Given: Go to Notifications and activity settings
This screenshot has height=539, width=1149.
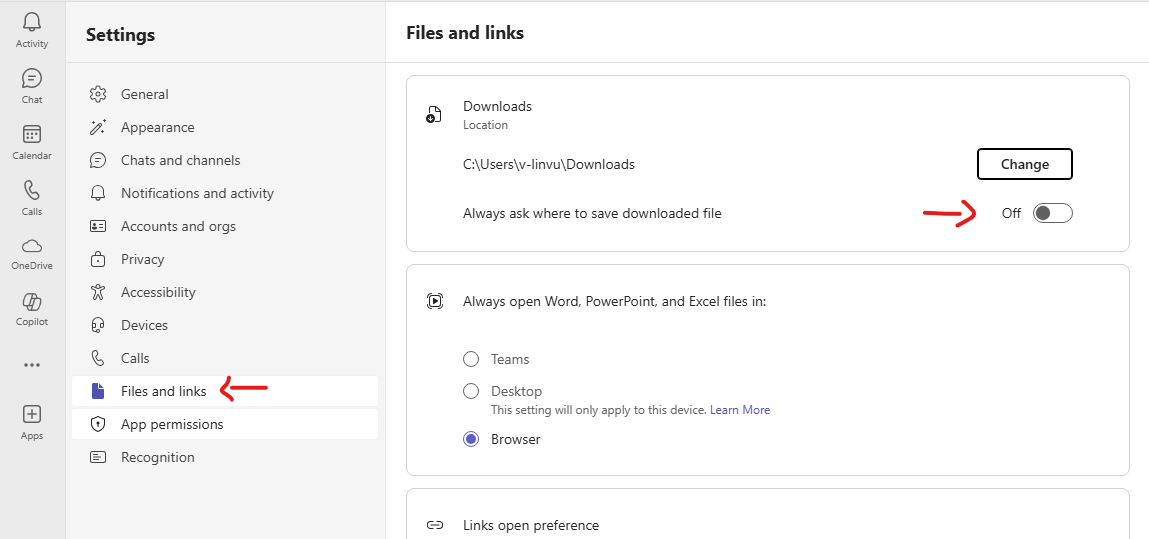Looking at the screenshot, I should pyautogui.click(x=197, y=193).
